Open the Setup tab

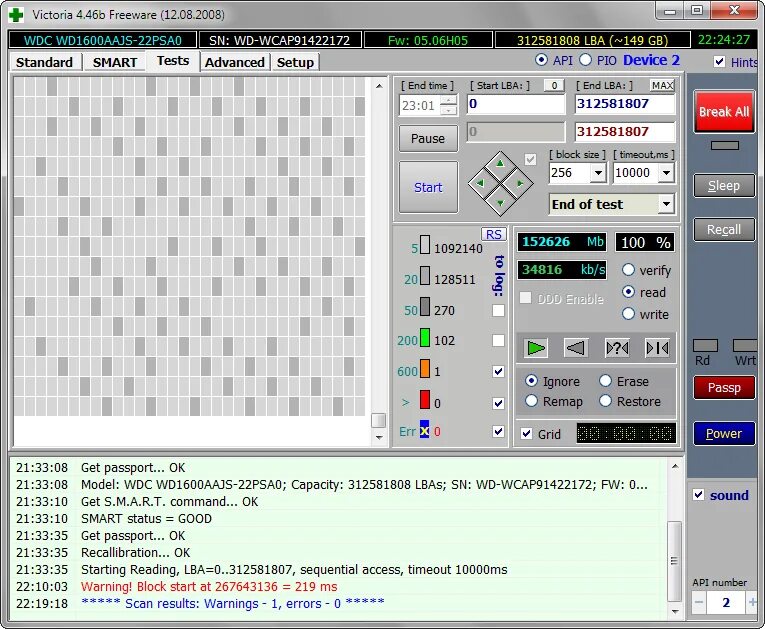point(295,62)
